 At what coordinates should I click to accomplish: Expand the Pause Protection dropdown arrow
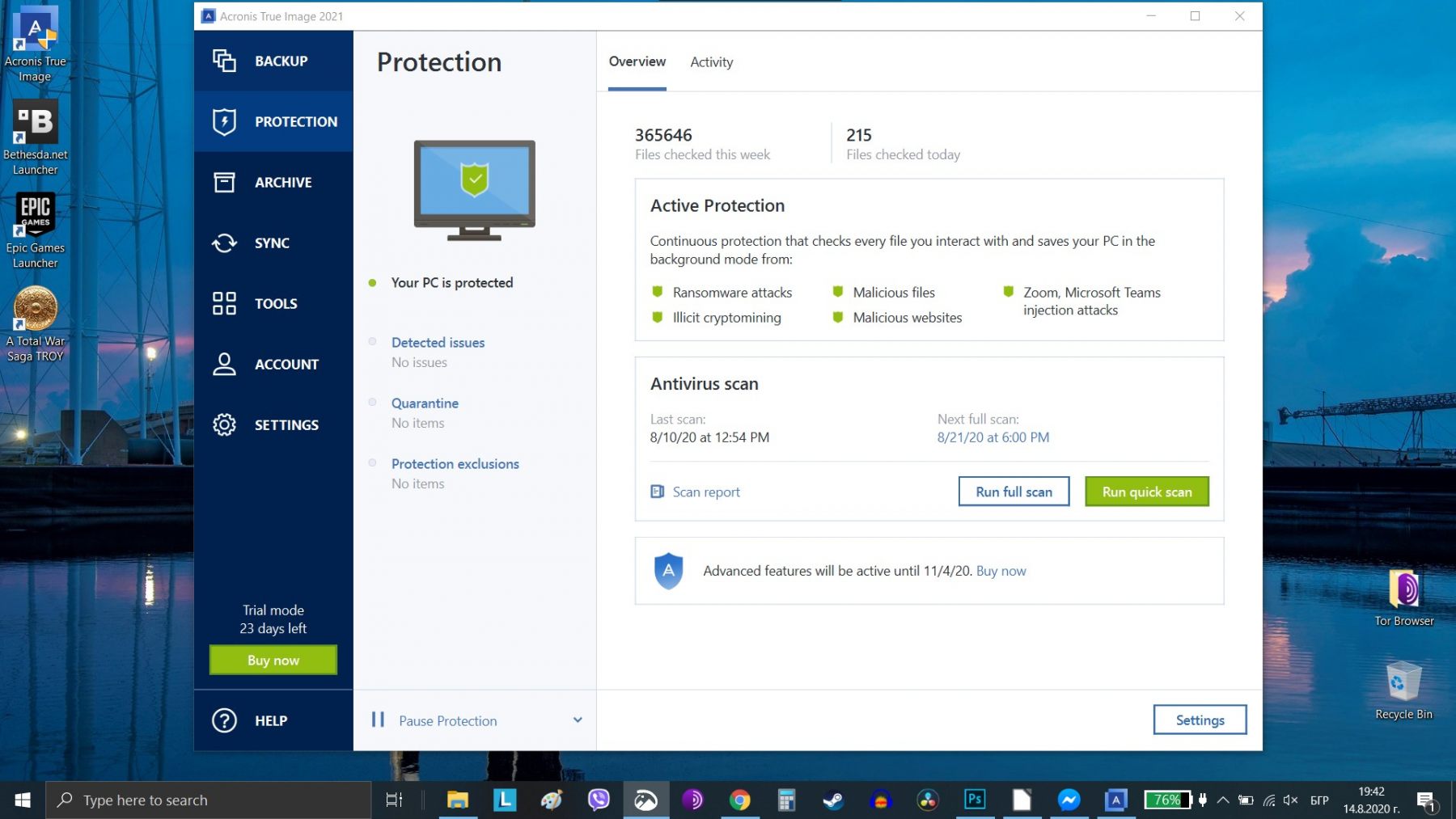578,720
